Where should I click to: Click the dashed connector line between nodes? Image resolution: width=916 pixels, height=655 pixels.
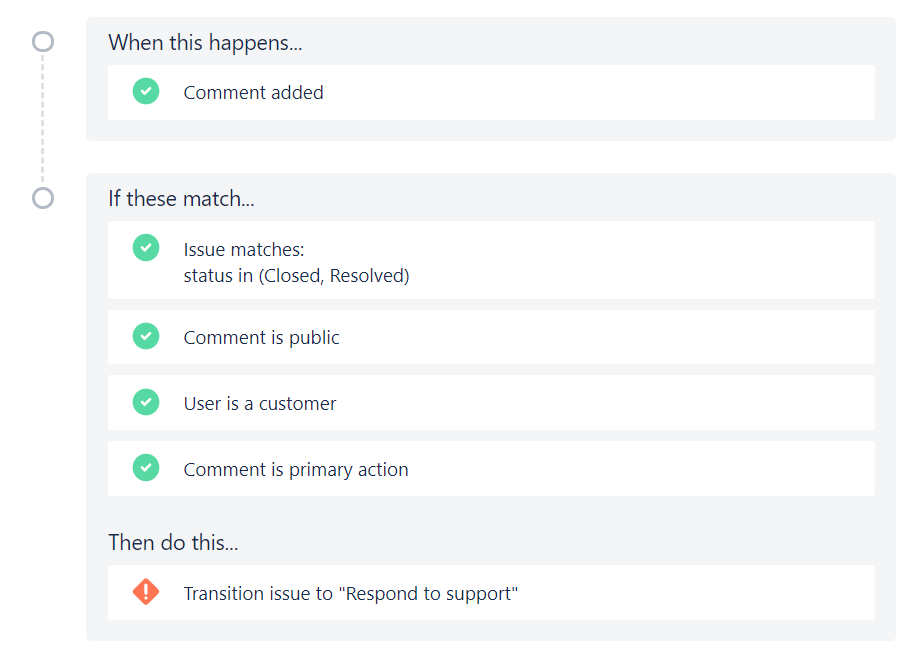[x=42, y=120]
